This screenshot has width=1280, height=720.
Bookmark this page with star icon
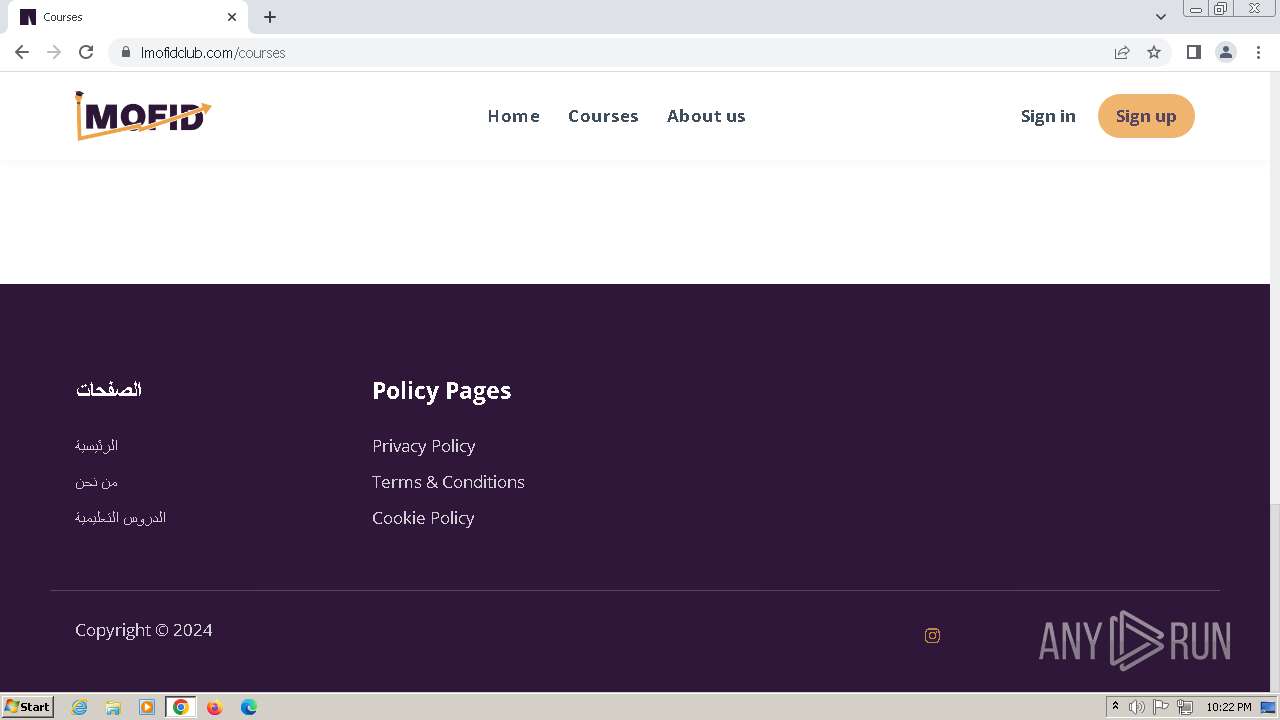coord(1154,52)
